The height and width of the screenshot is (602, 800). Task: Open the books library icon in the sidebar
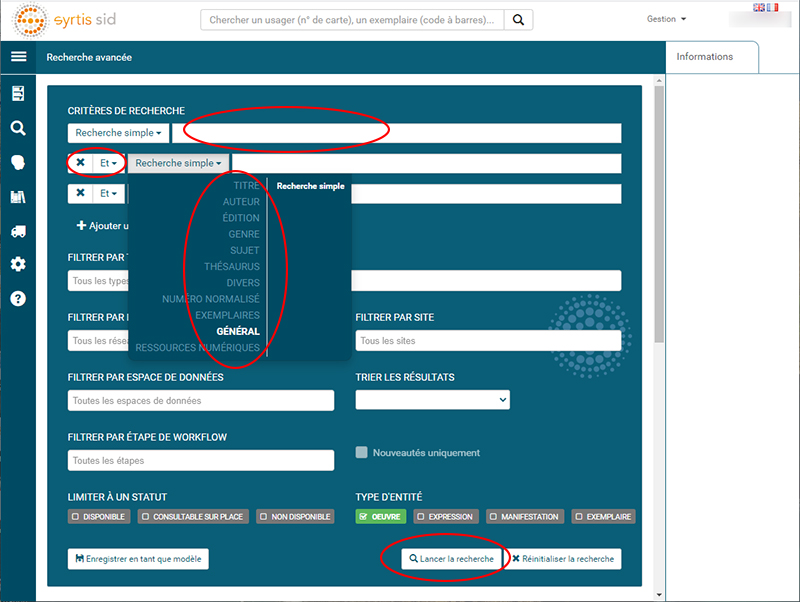coord(18,197)
